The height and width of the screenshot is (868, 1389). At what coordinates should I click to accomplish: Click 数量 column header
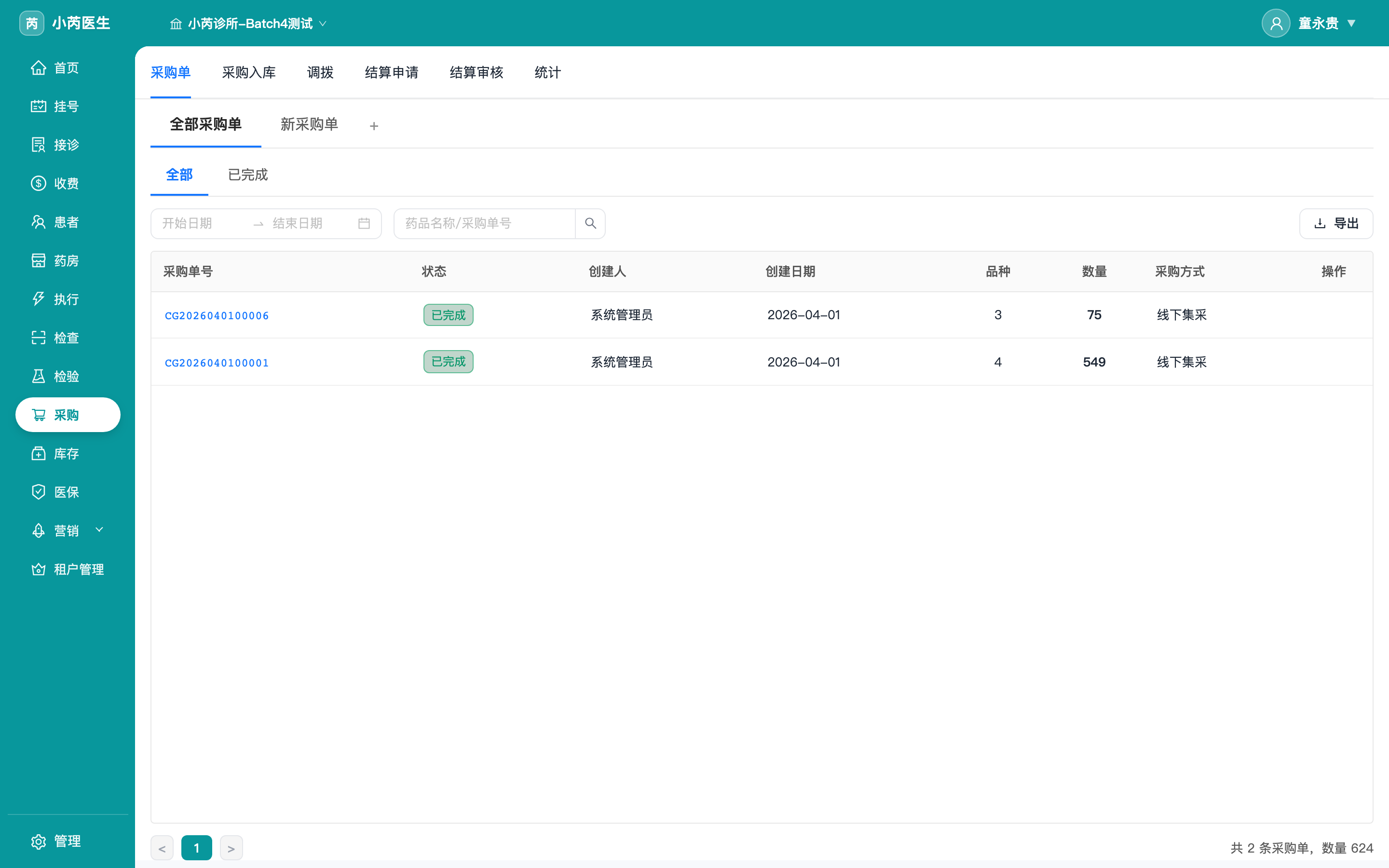click(x=1094, y=271)
